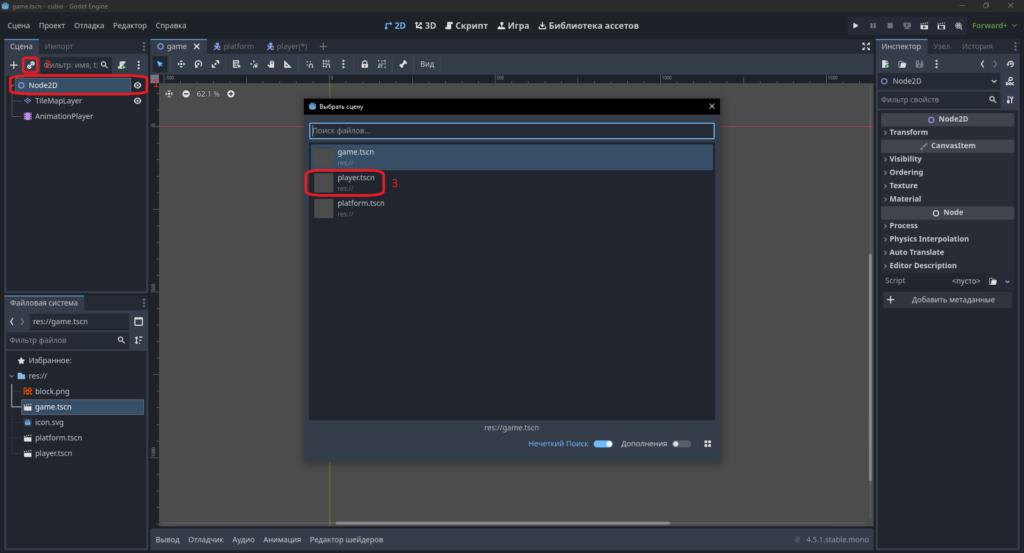Viewport: 1024px width, 553px height.
Task: Zoom out the 2D viewport
Action: (x=186, y=94)
